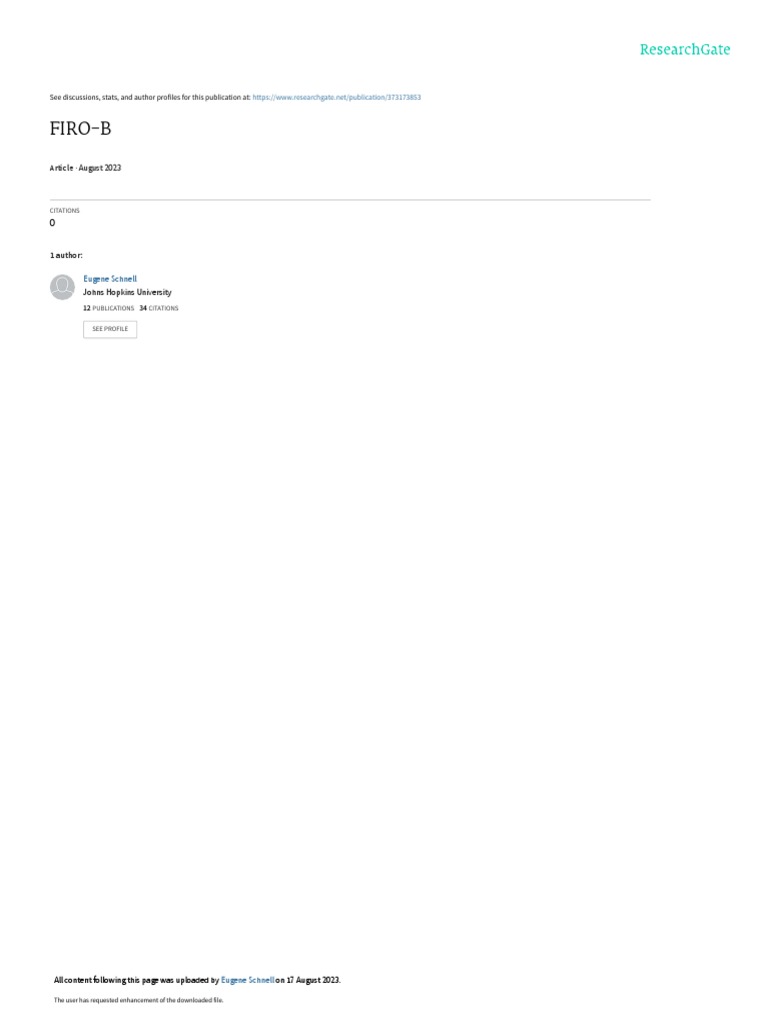Click the citation count of 0
The height and width of the screenshot is (1024, 768).
pos(52,223)
